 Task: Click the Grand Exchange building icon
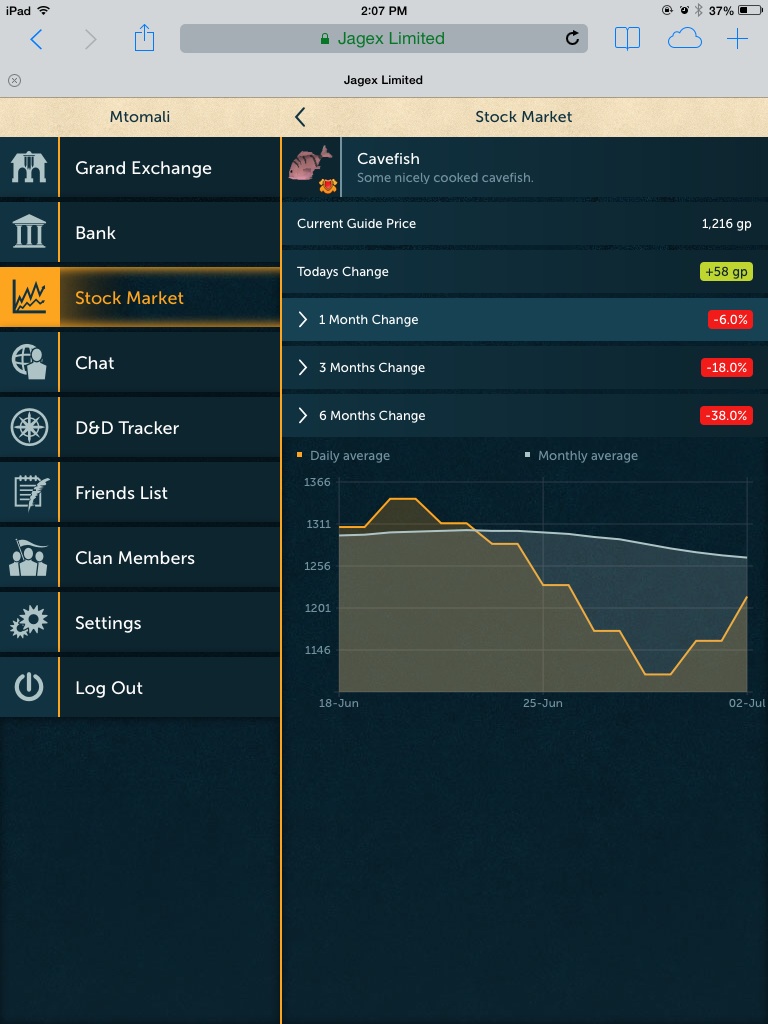click(x=29, y=168)
